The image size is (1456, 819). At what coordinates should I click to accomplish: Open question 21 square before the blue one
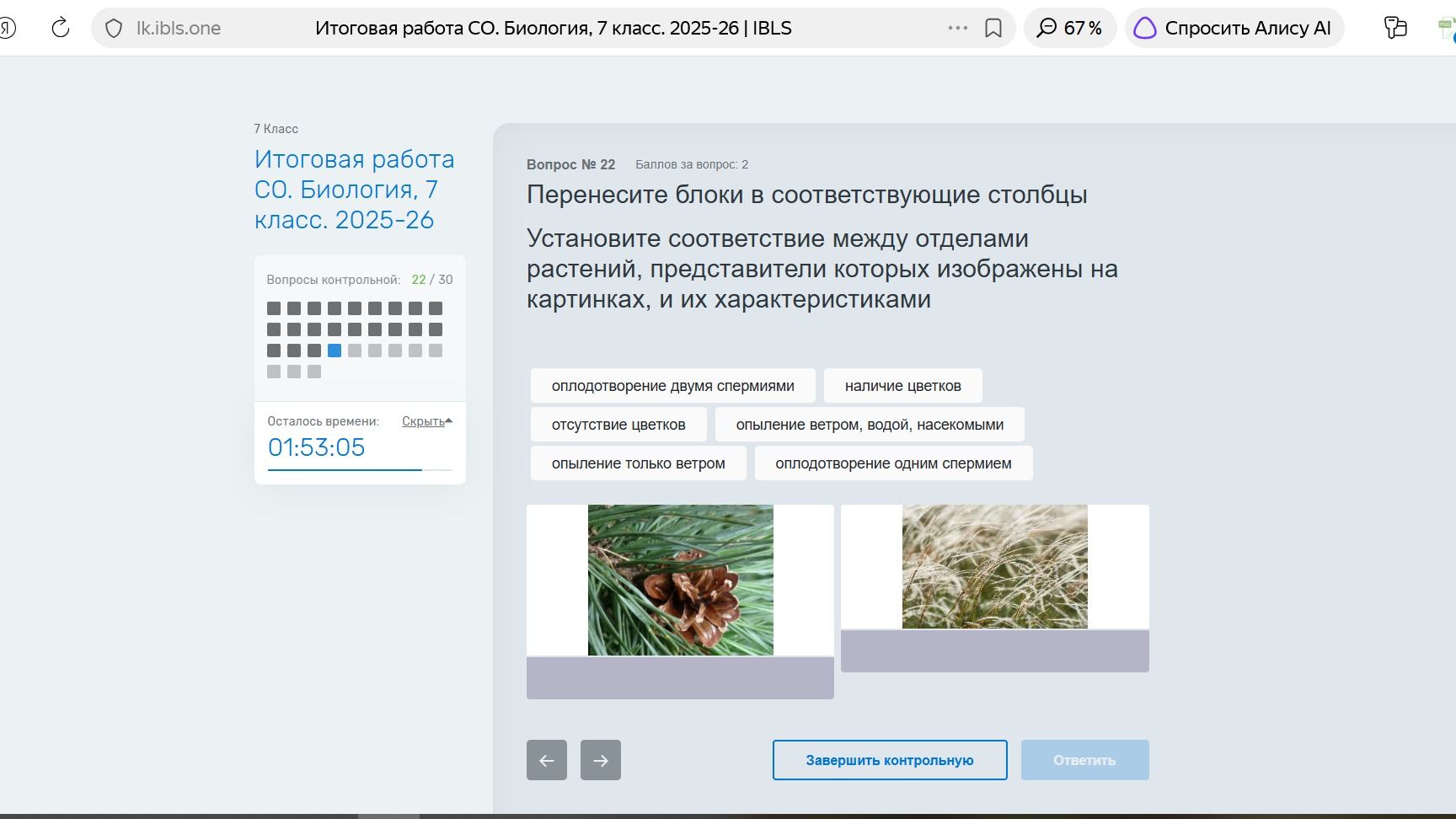[314, 351]
